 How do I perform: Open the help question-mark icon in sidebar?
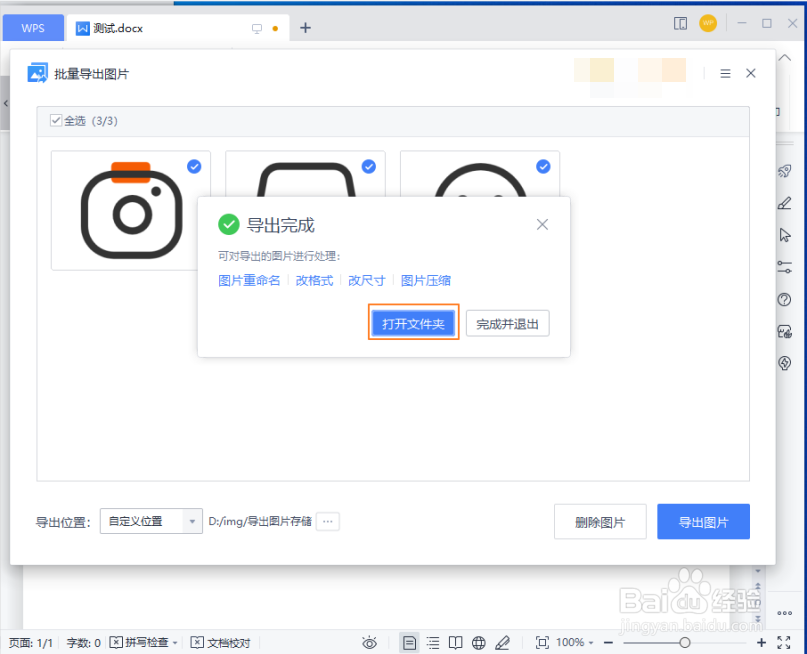pyautogui.click(x=784, y=299)
